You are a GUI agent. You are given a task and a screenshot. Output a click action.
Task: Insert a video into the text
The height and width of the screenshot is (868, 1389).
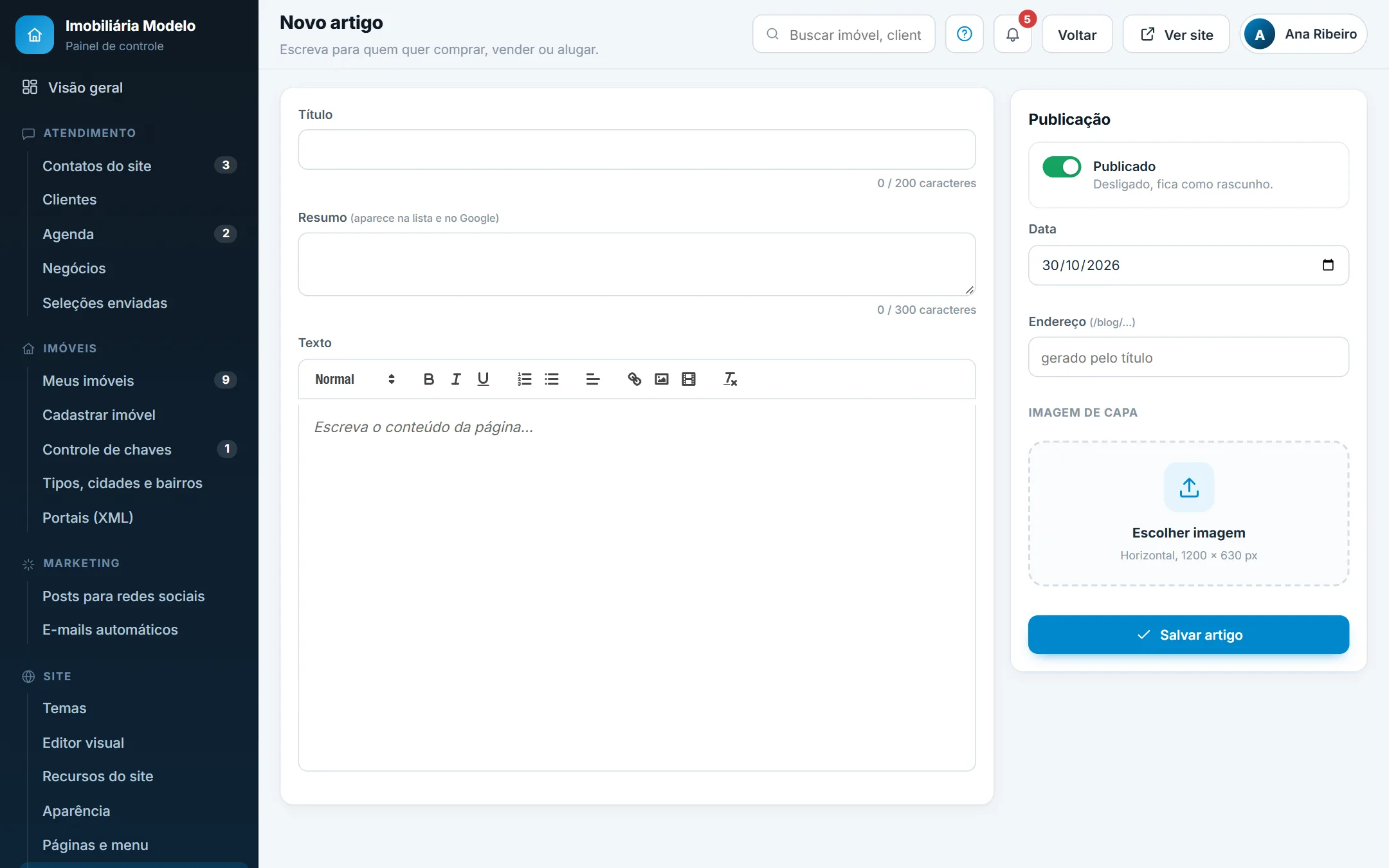tap(689, 379)
